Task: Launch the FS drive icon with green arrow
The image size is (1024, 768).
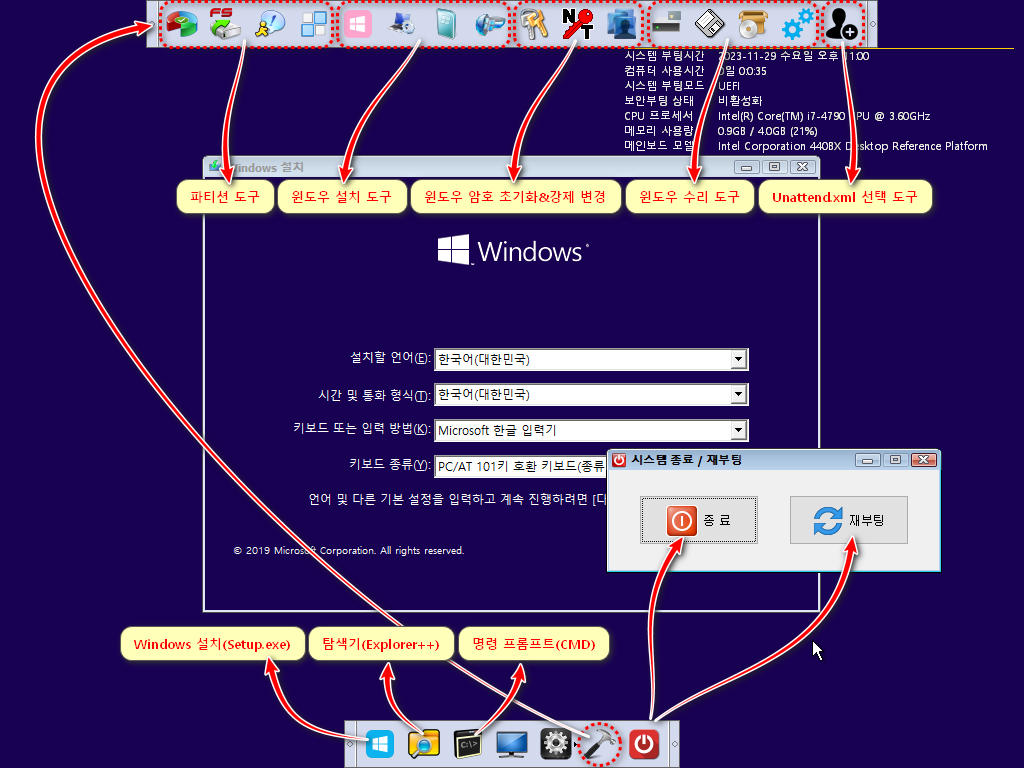Action: point(225,24)
